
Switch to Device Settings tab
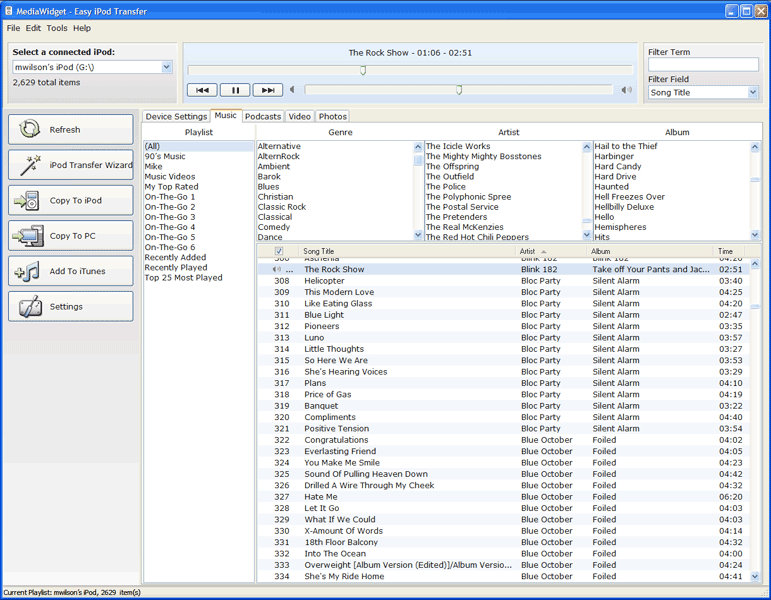(x=177, y=117)
